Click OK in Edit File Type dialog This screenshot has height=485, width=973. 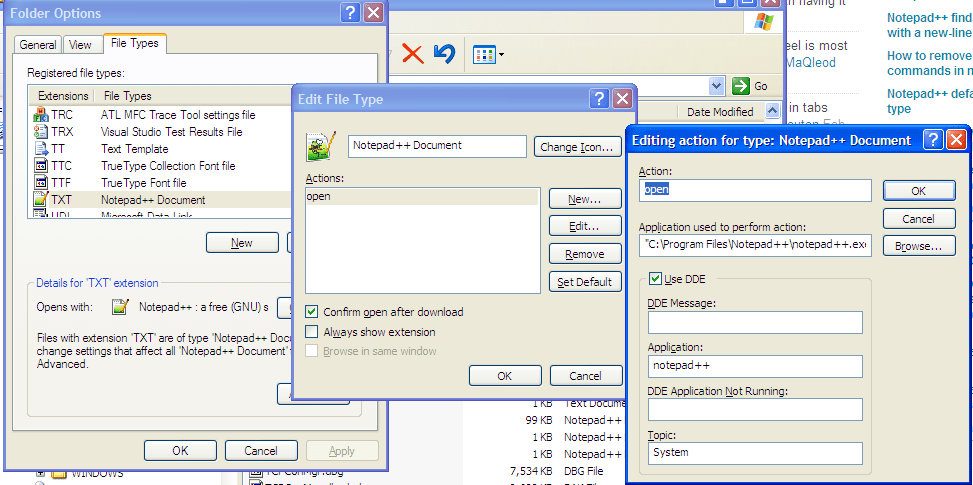pos(505,376)
